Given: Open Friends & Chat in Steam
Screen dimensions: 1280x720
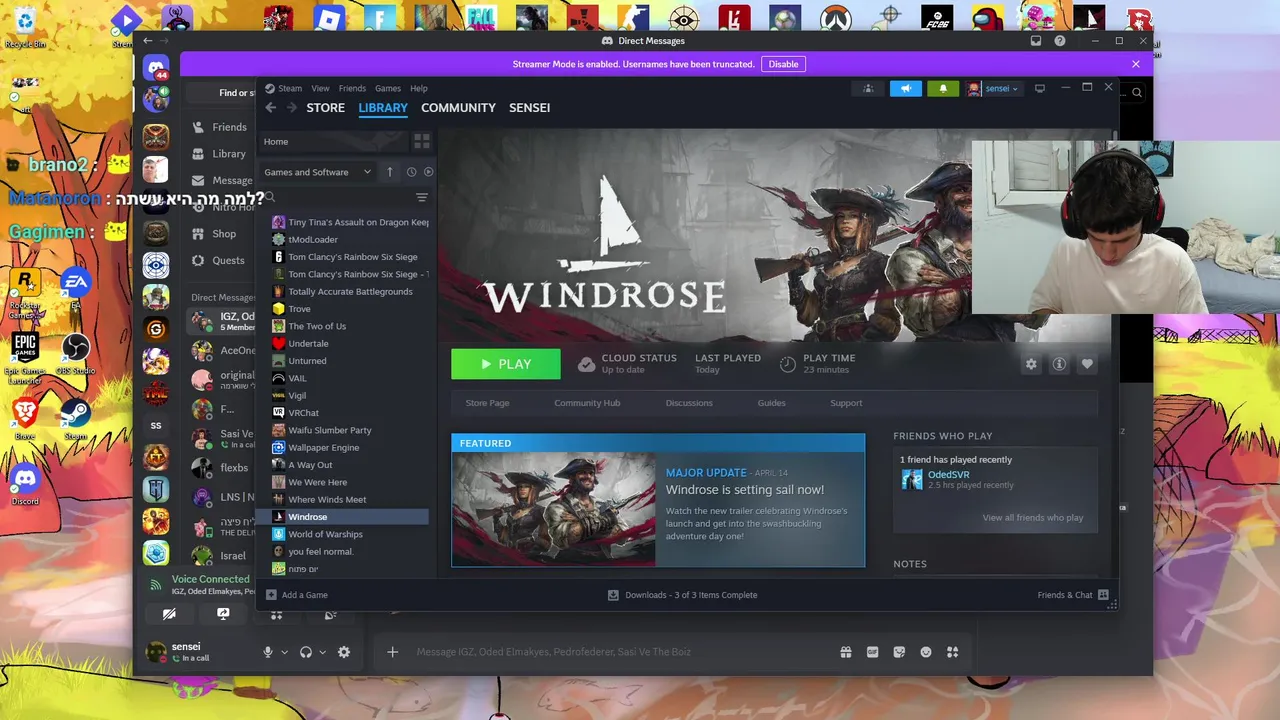Looking at the screenshot, I should (1073, 595).
